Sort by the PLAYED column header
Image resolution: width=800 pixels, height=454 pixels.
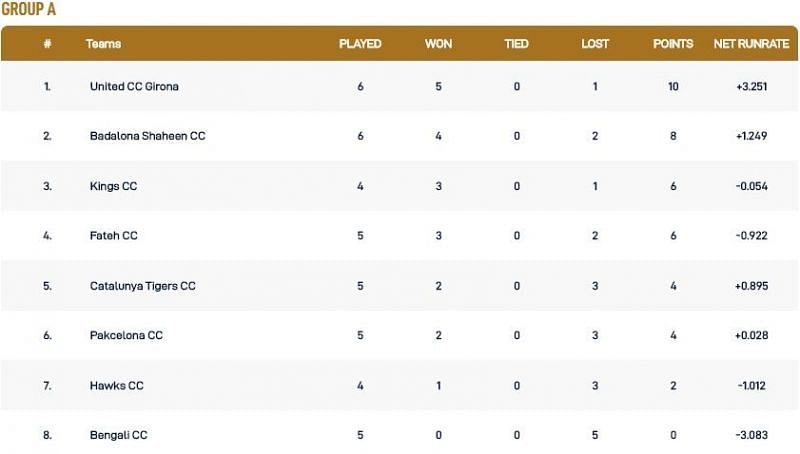coord(360,44)
